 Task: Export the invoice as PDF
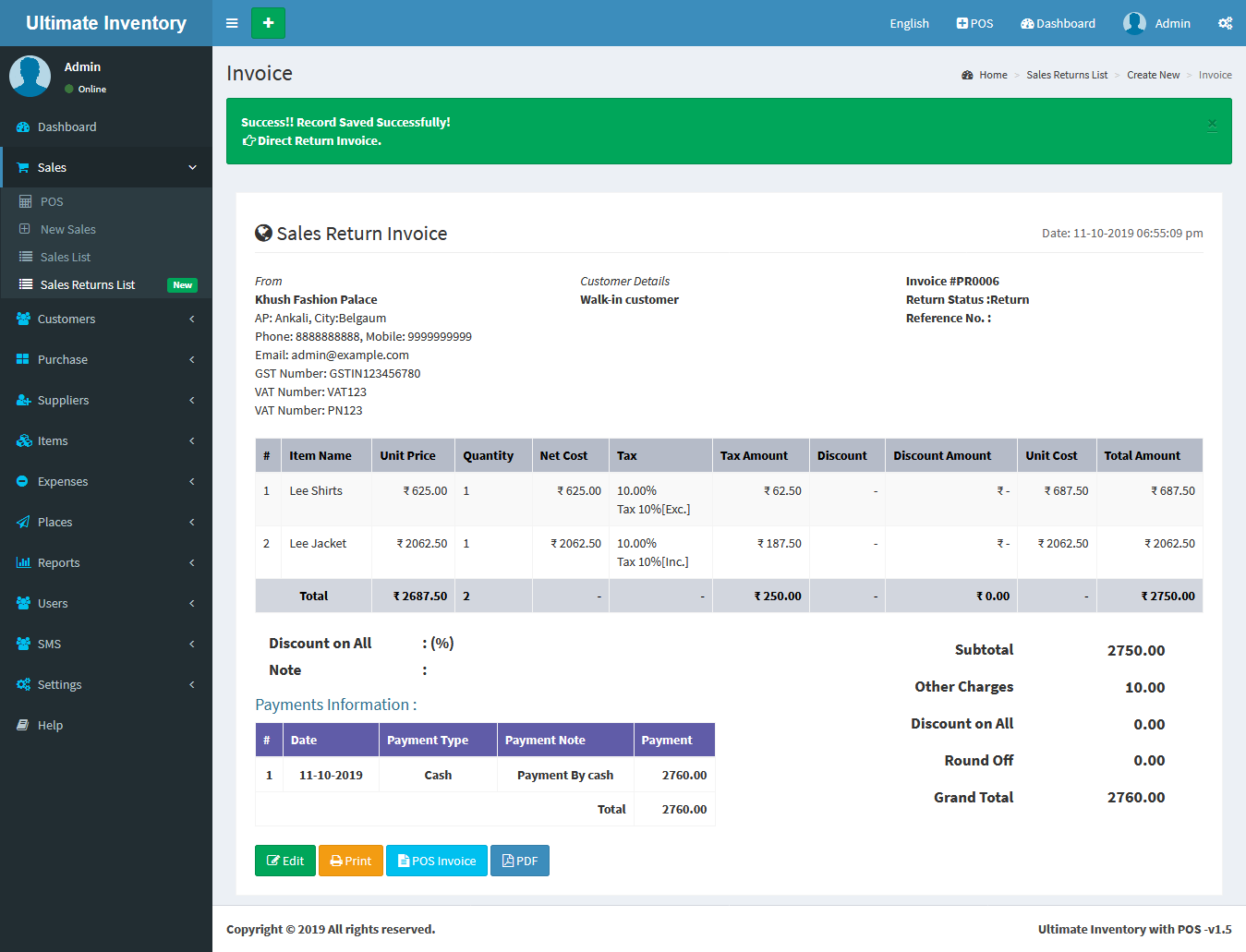coord(519,861)
